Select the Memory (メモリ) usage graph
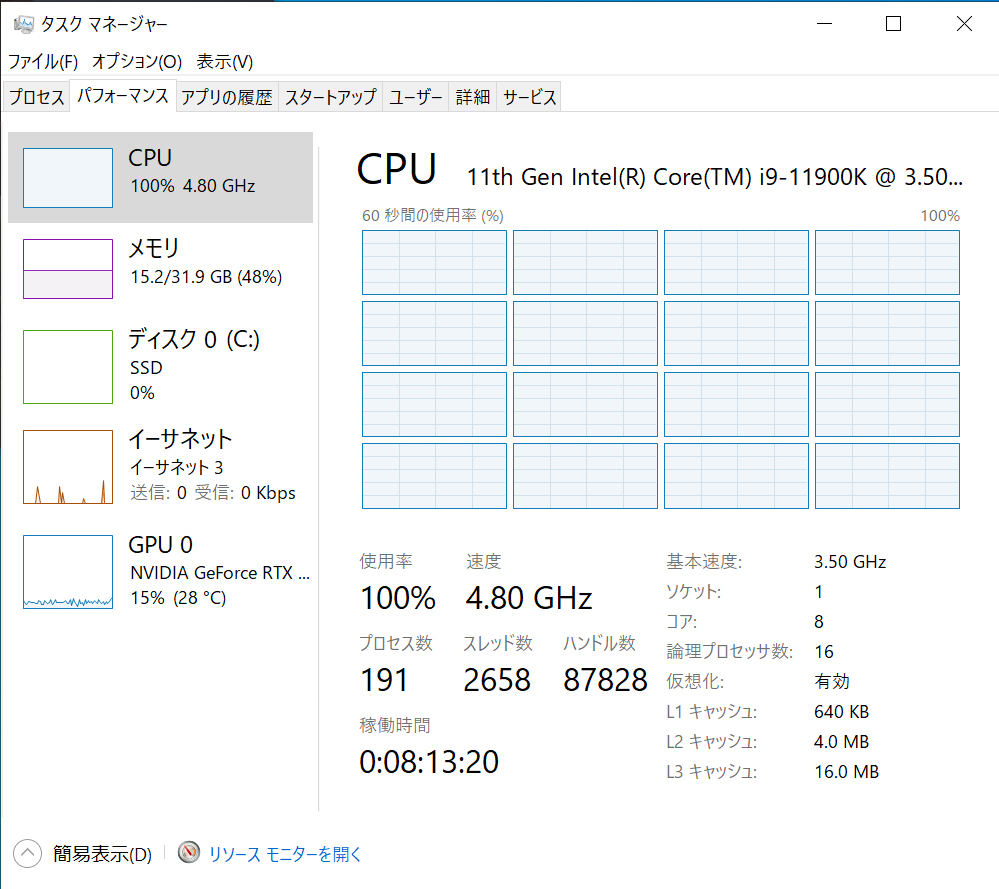The image size is (999, 889). 68,269
